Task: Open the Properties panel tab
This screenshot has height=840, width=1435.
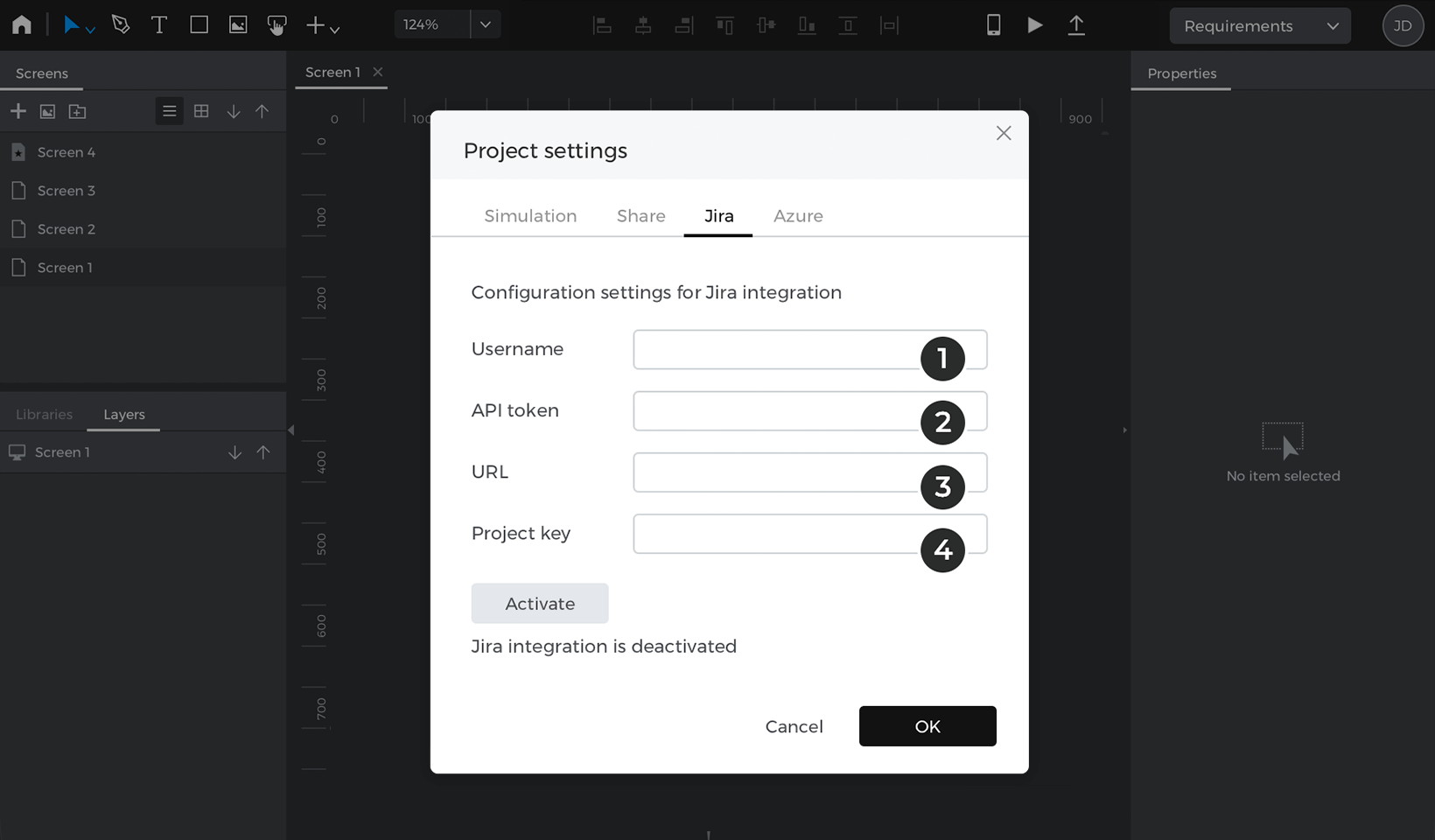Action: (1182, 73)
